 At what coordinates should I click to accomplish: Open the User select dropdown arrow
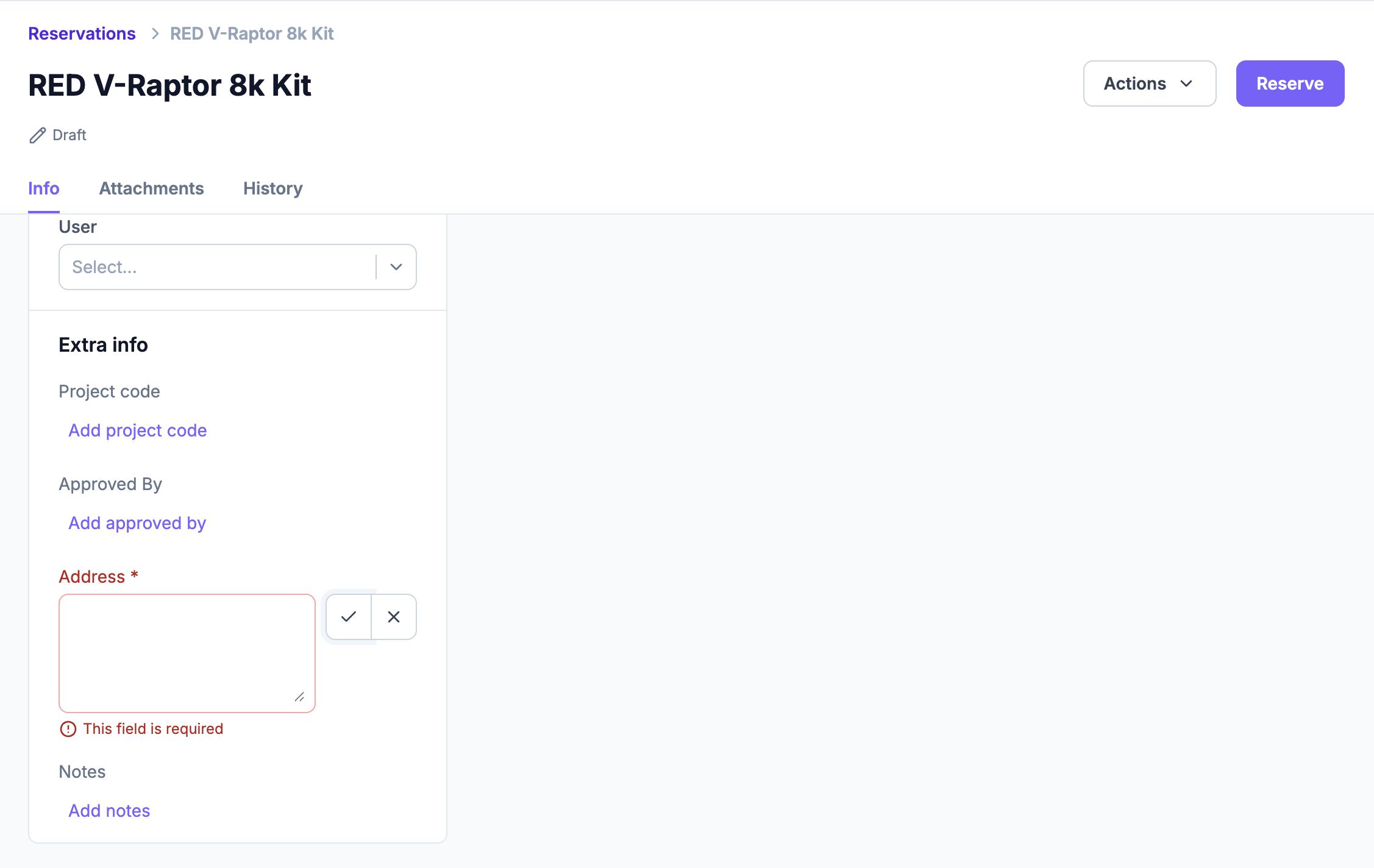(x=396, y=267)
